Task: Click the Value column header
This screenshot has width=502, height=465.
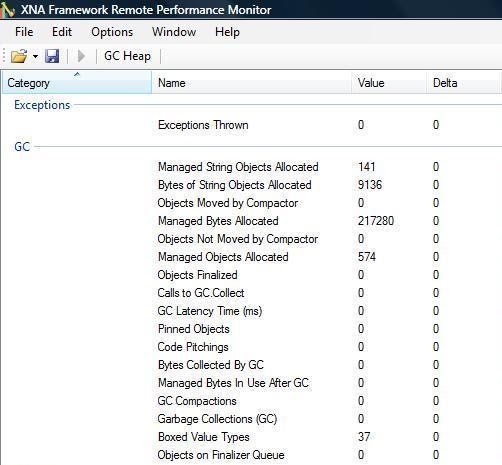Action: click(x=389, y=82)
